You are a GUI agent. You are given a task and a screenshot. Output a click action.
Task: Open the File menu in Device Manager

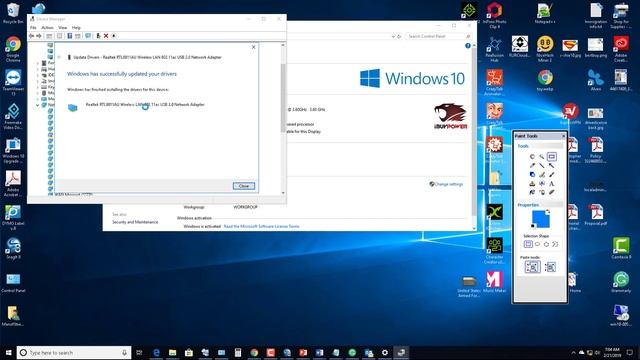tap(33, 27)
